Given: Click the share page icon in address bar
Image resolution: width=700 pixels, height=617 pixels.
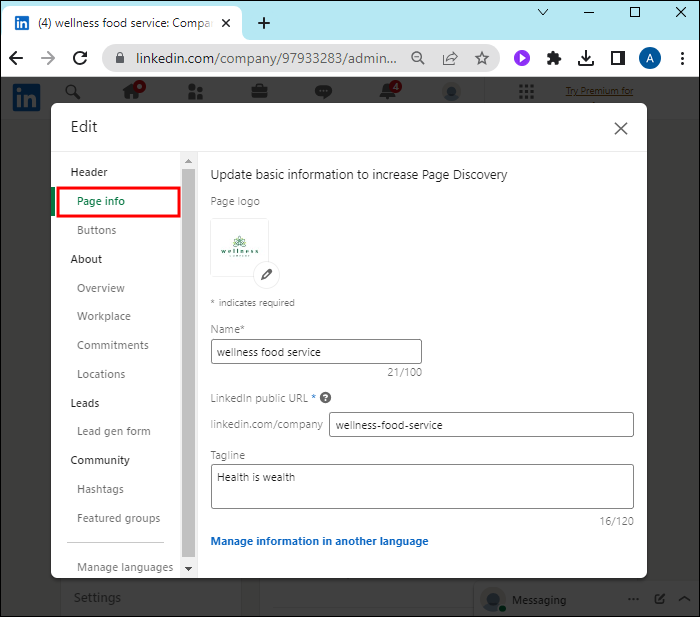Looking at the screenshot, I should tap(450, 58).
